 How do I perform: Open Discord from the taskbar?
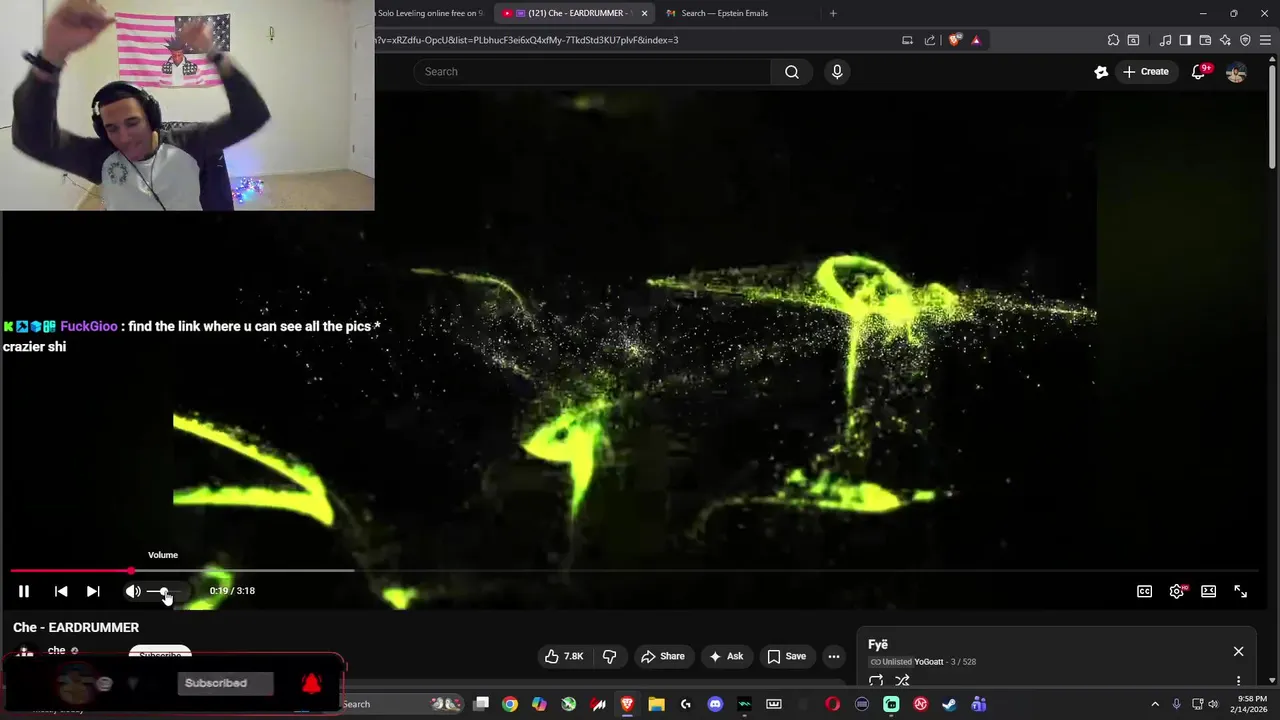coord(715,704)
